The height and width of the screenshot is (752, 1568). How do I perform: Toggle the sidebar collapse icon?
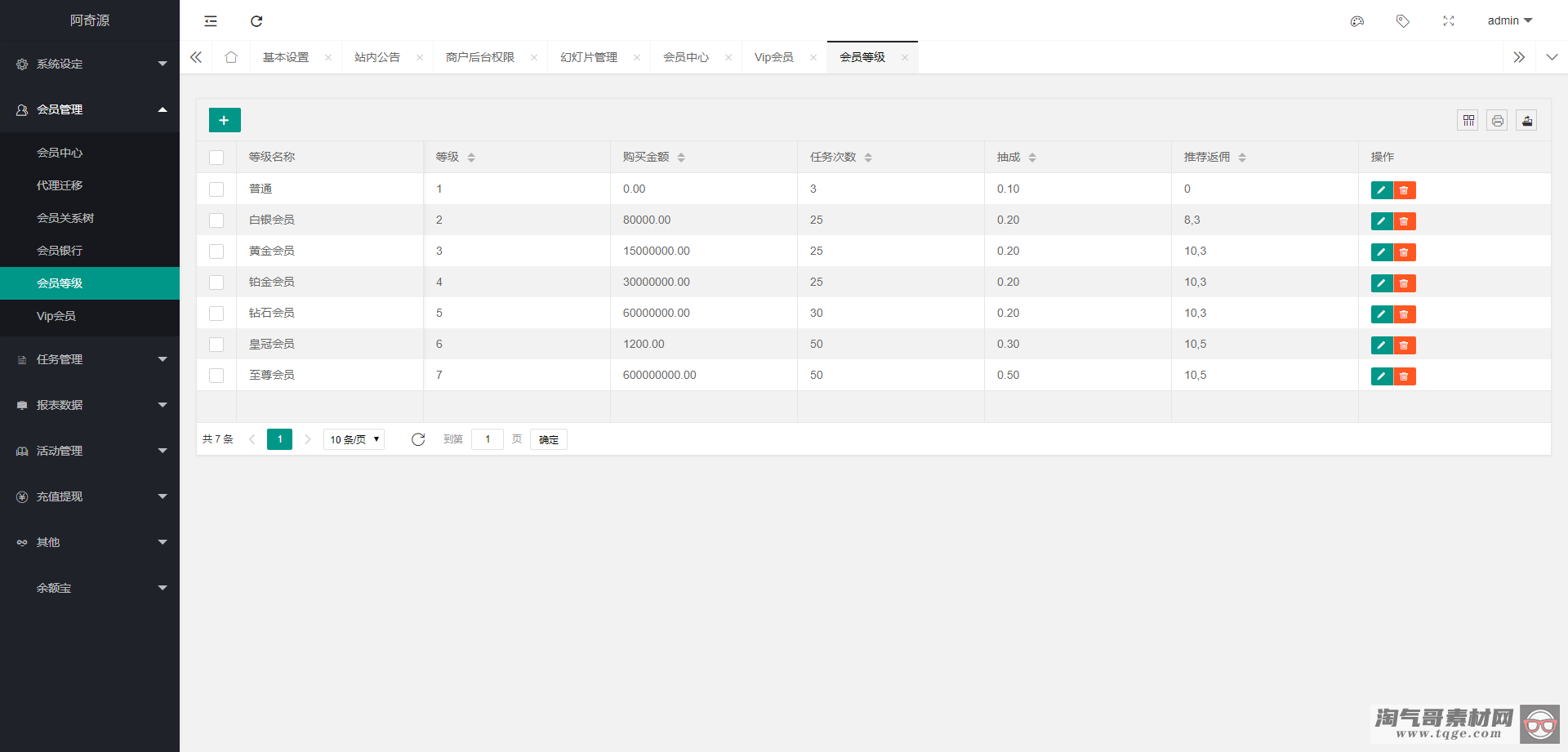click(211, 21)
